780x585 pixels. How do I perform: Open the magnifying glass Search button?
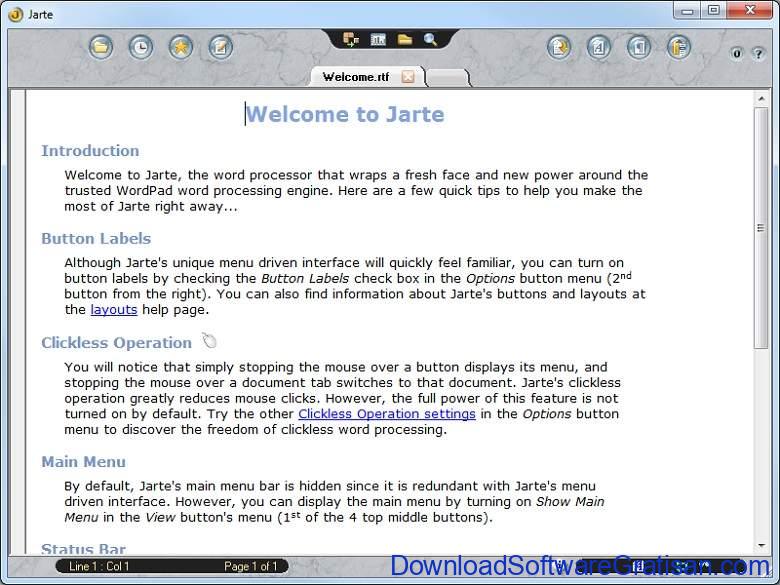click(x=430, y=39)
